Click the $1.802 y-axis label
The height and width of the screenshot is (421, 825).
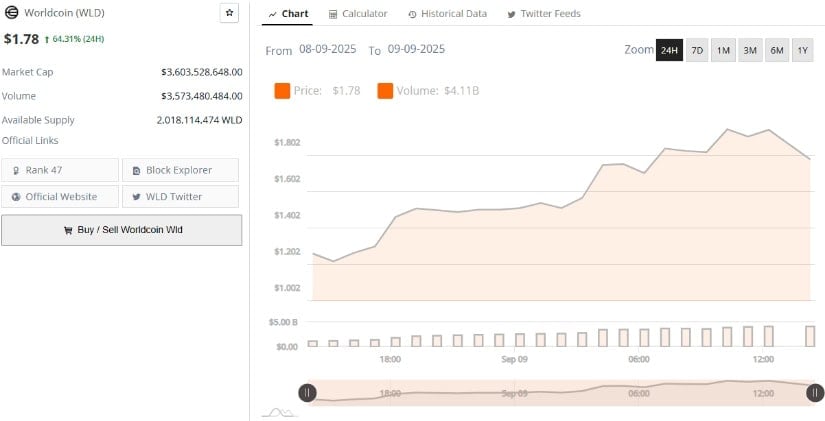coord(287,143)
